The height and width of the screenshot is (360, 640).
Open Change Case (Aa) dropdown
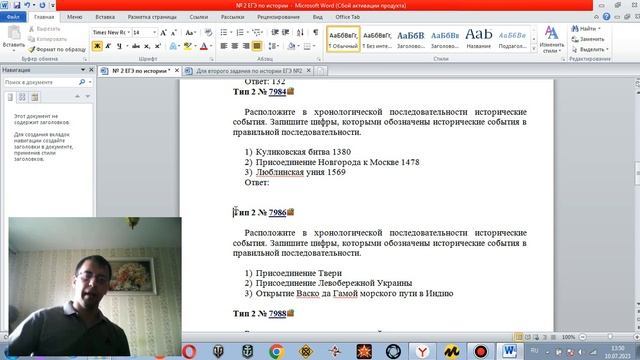point(190,32)
